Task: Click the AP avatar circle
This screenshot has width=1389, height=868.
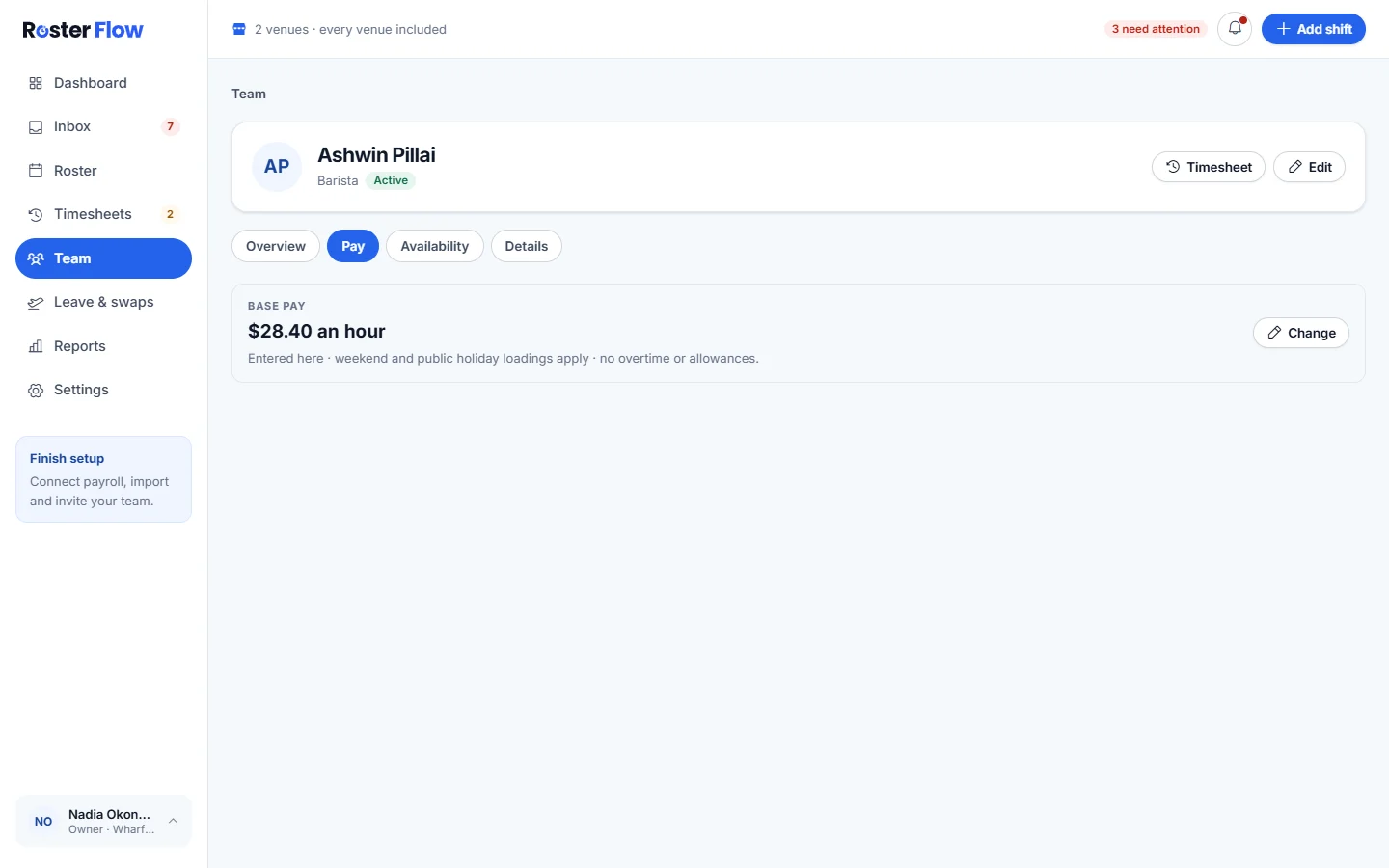Action: (x=277, y=167)
